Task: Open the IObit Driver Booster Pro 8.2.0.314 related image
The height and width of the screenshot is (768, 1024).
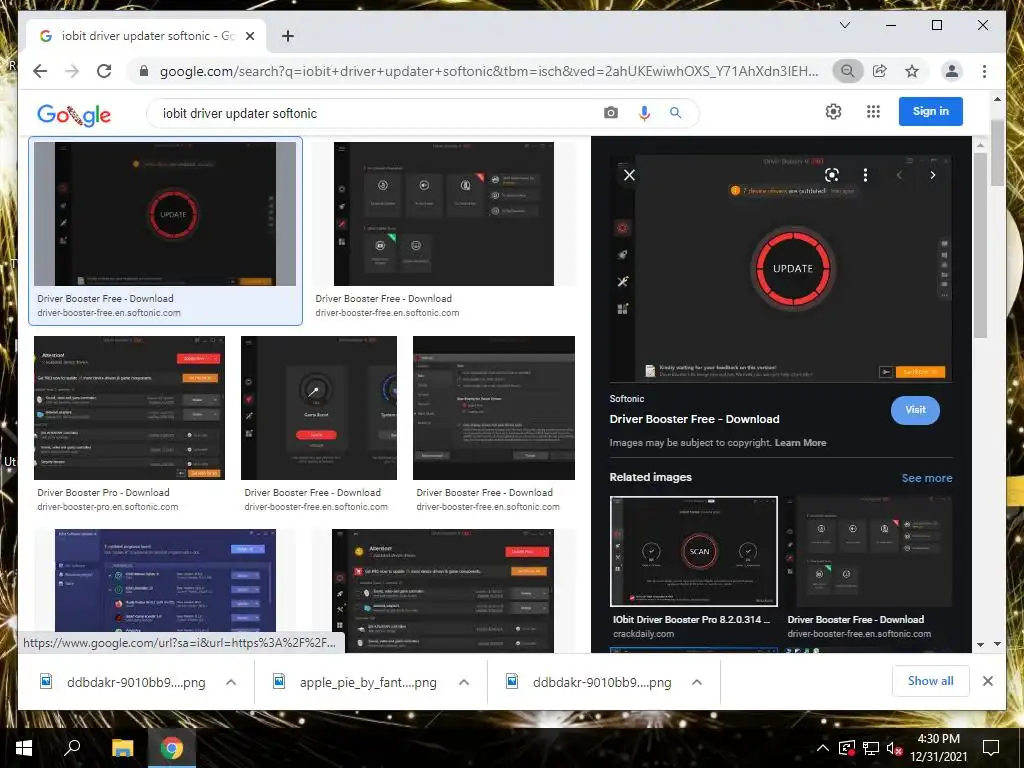Action: [x=694, y=551]
